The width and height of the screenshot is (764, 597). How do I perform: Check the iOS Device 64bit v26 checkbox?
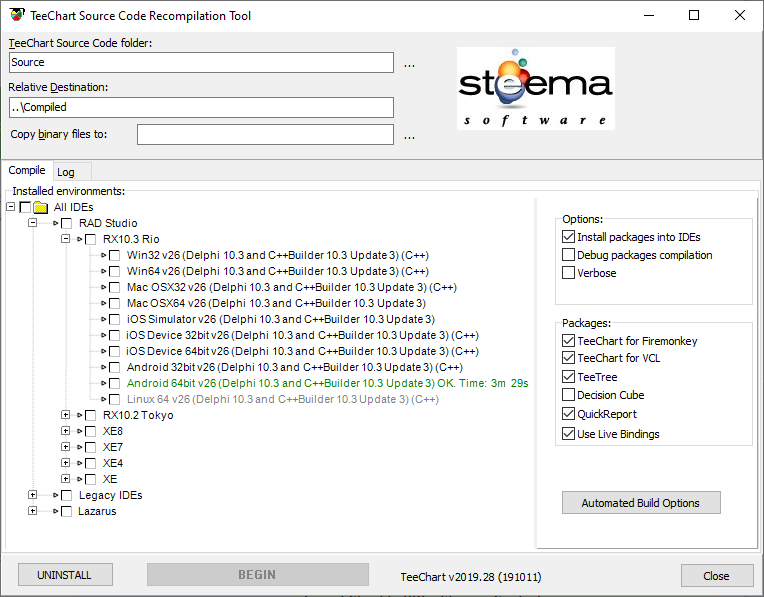pyautogui.click(x=115, y=351)
